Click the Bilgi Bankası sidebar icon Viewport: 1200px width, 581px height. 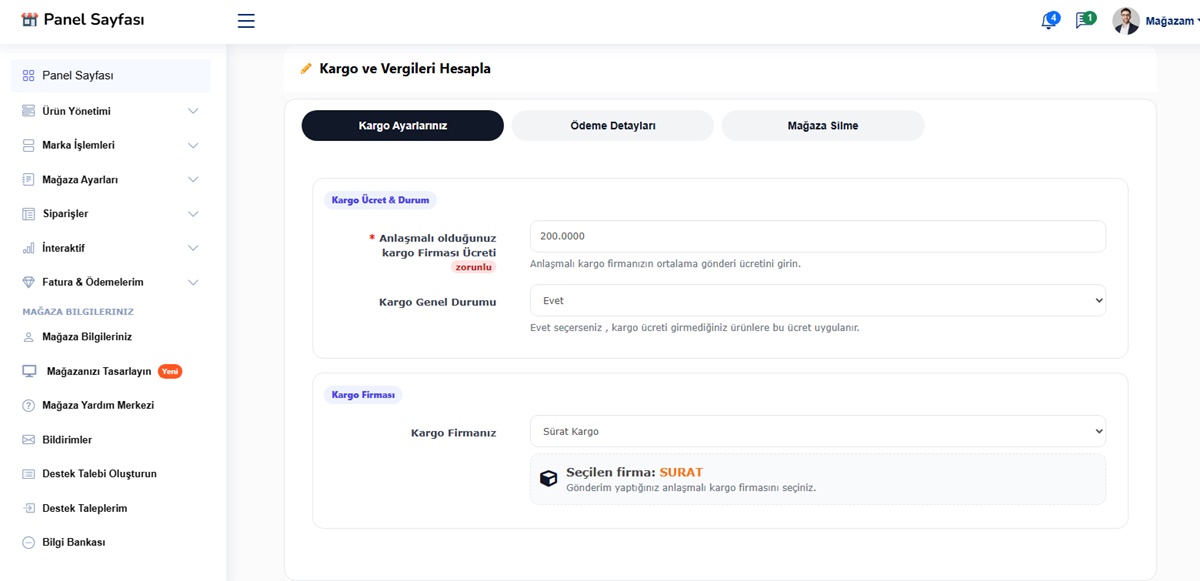[29, 542]
